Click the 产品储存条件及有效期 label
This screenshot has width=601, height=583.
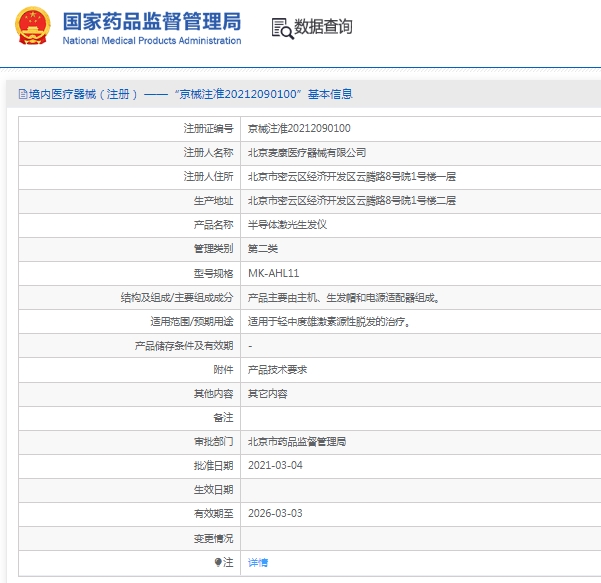coord(184,346)
